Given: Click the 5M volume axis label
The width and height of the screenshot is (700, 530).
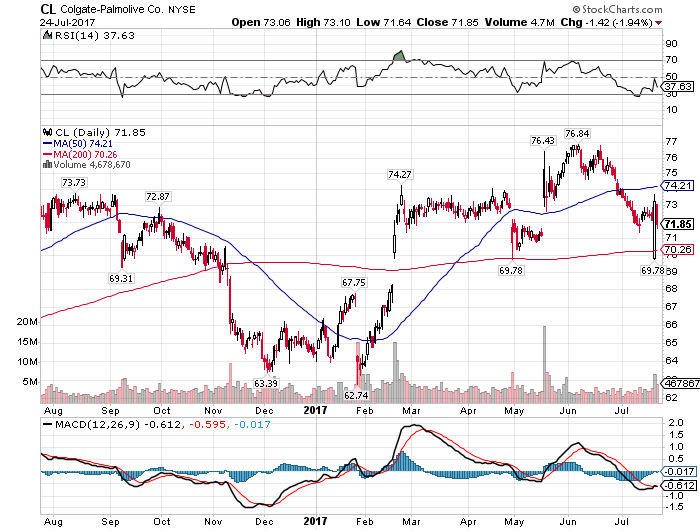Looking at the screenshot, I should 30,382.
